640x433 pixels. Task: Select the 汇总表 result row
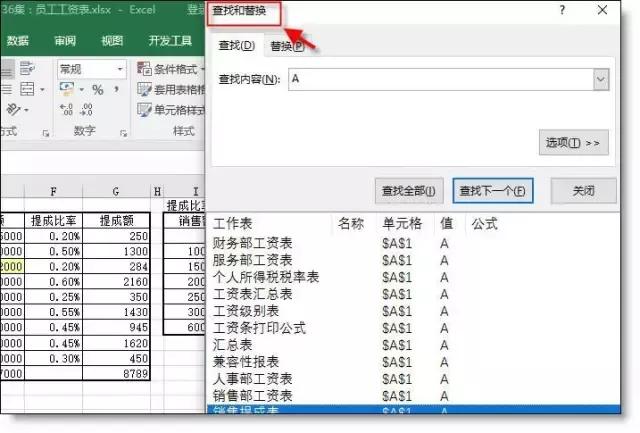pos(413,345)
